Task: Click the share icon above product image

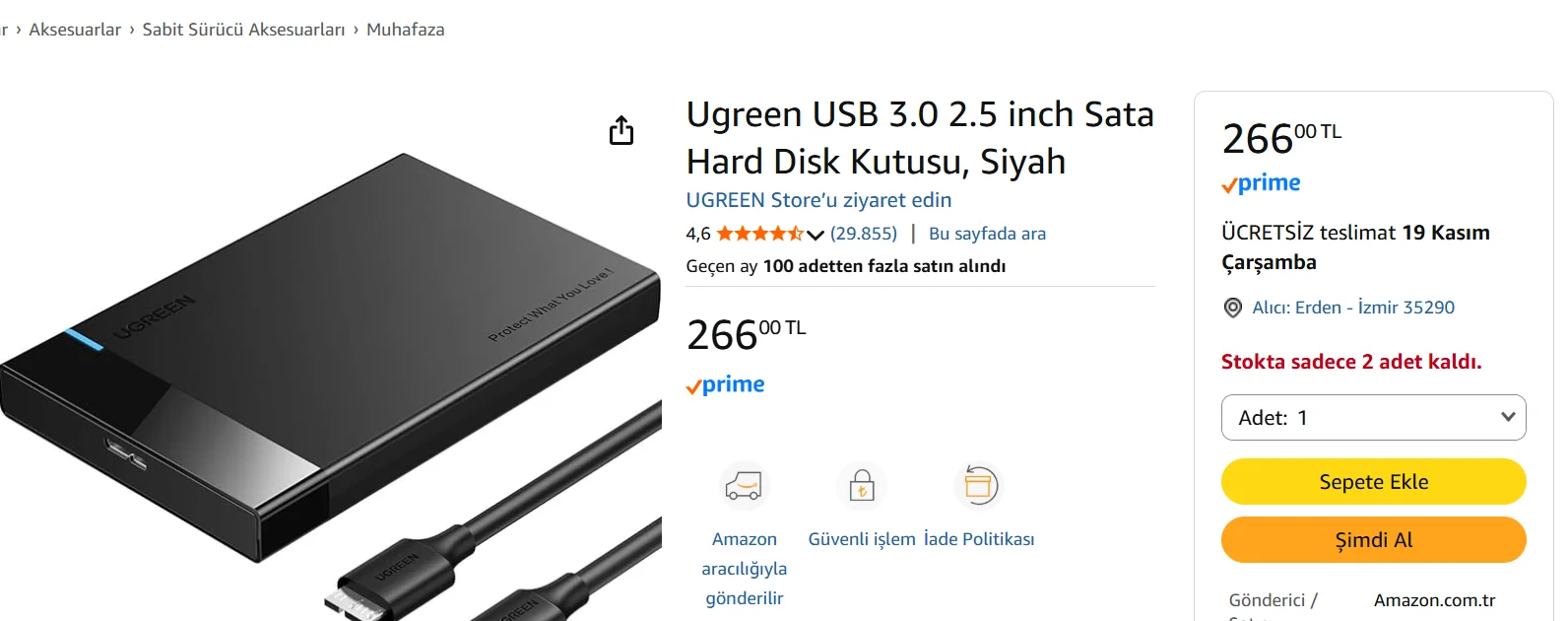Action: [621, 130]
